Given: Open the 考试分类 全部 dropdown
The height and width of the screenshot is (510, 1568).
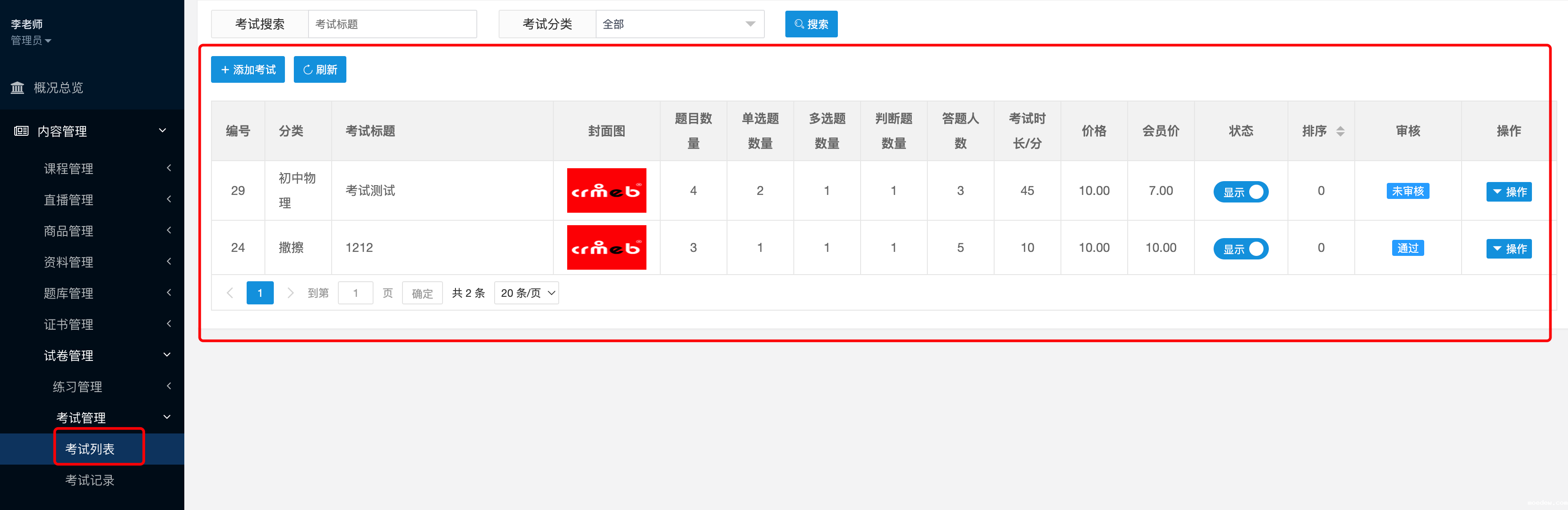Looking at the screenshot, I should click(x=679, y=24).
